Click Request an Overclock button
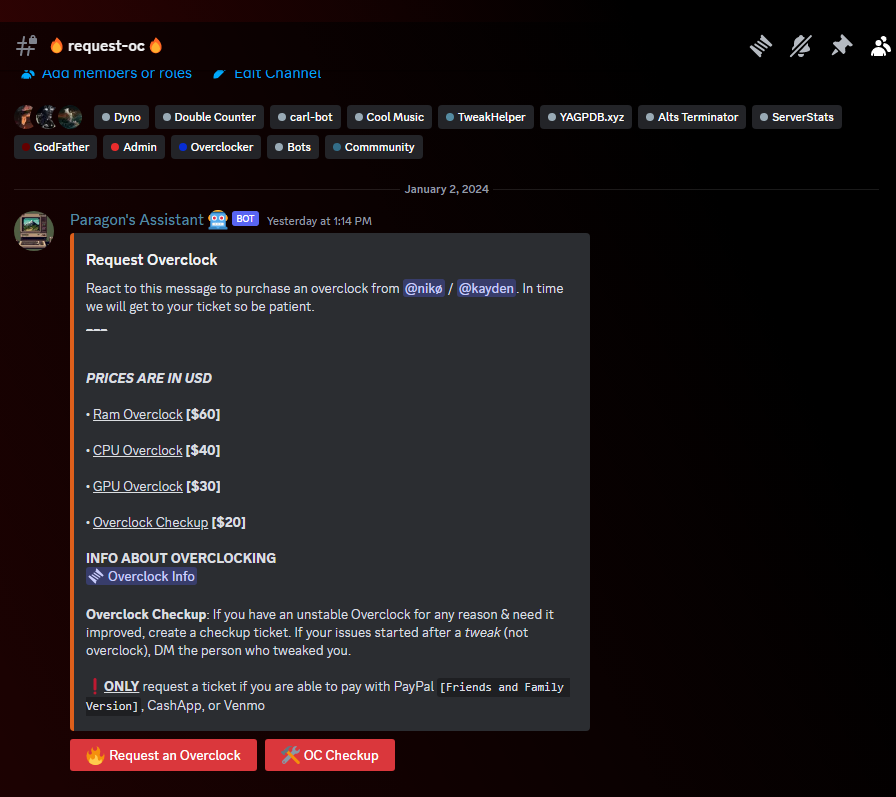The image size is (896, 797). tap(163, 755)
